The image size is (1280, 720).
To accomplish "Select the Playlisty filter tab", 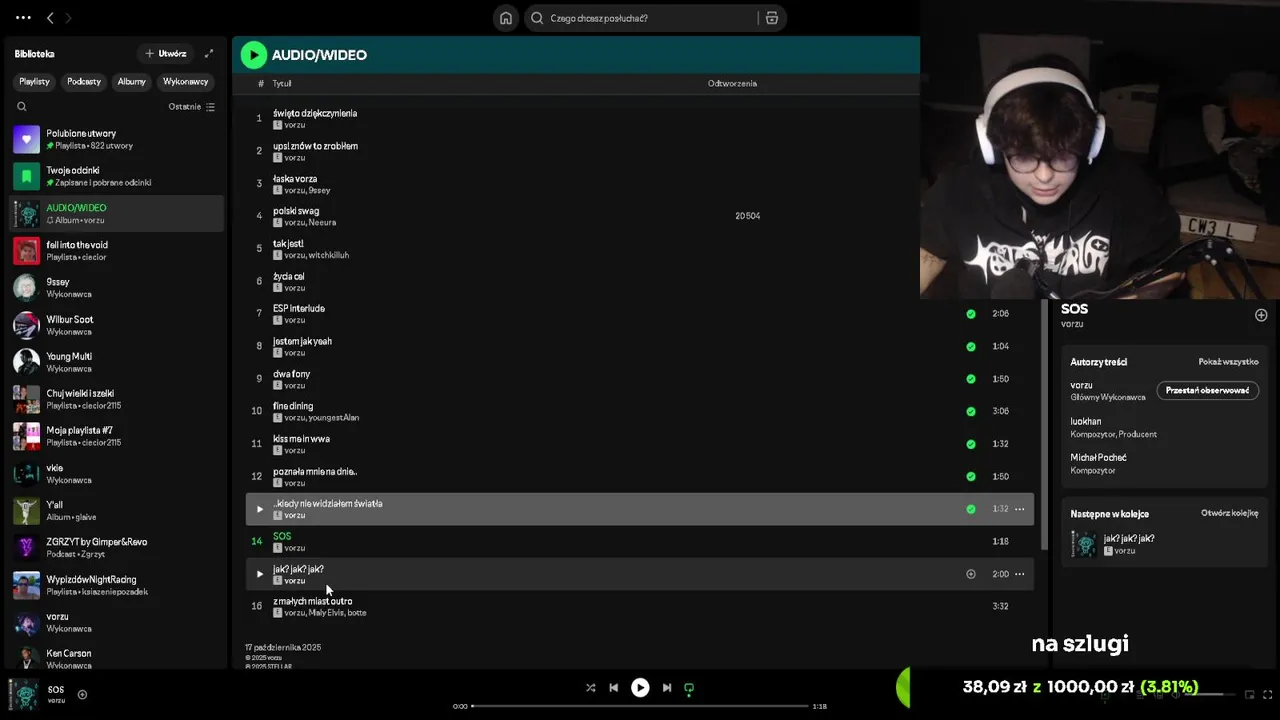I will [x=35, y=81].
